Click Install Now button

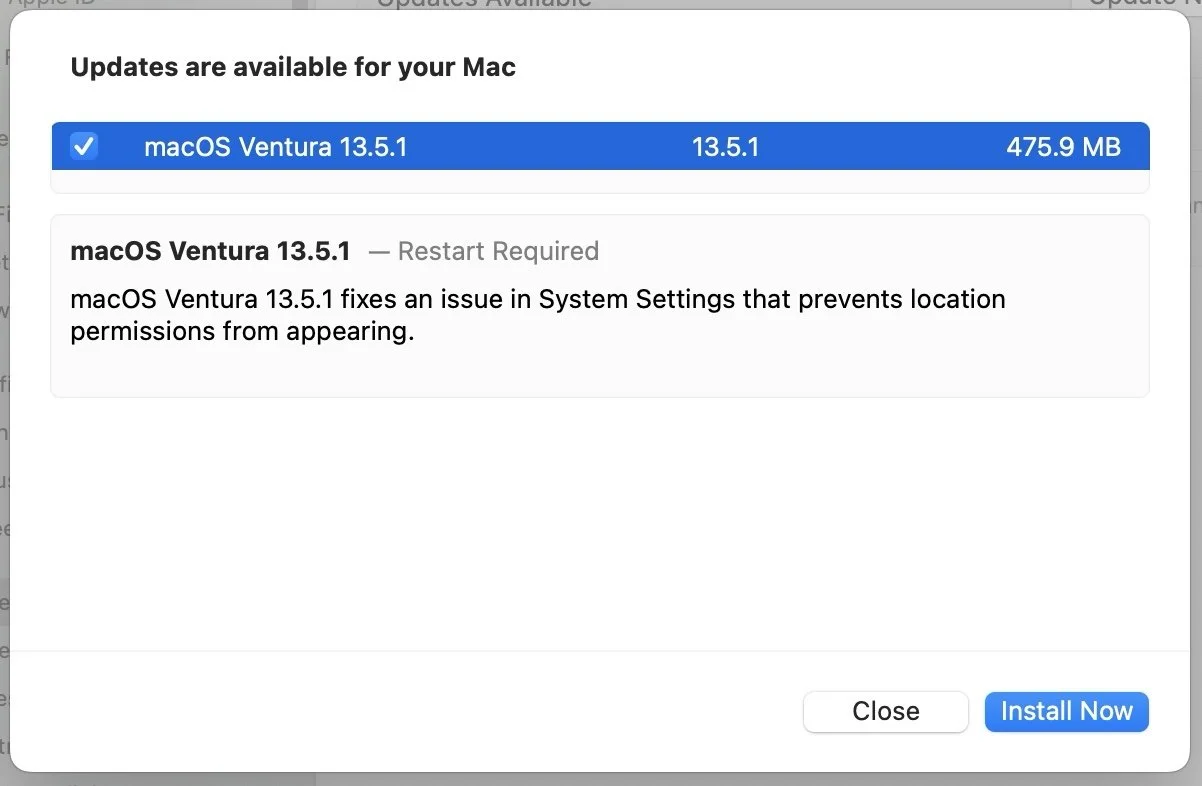pyautogui.click(x=1066, y=712)
